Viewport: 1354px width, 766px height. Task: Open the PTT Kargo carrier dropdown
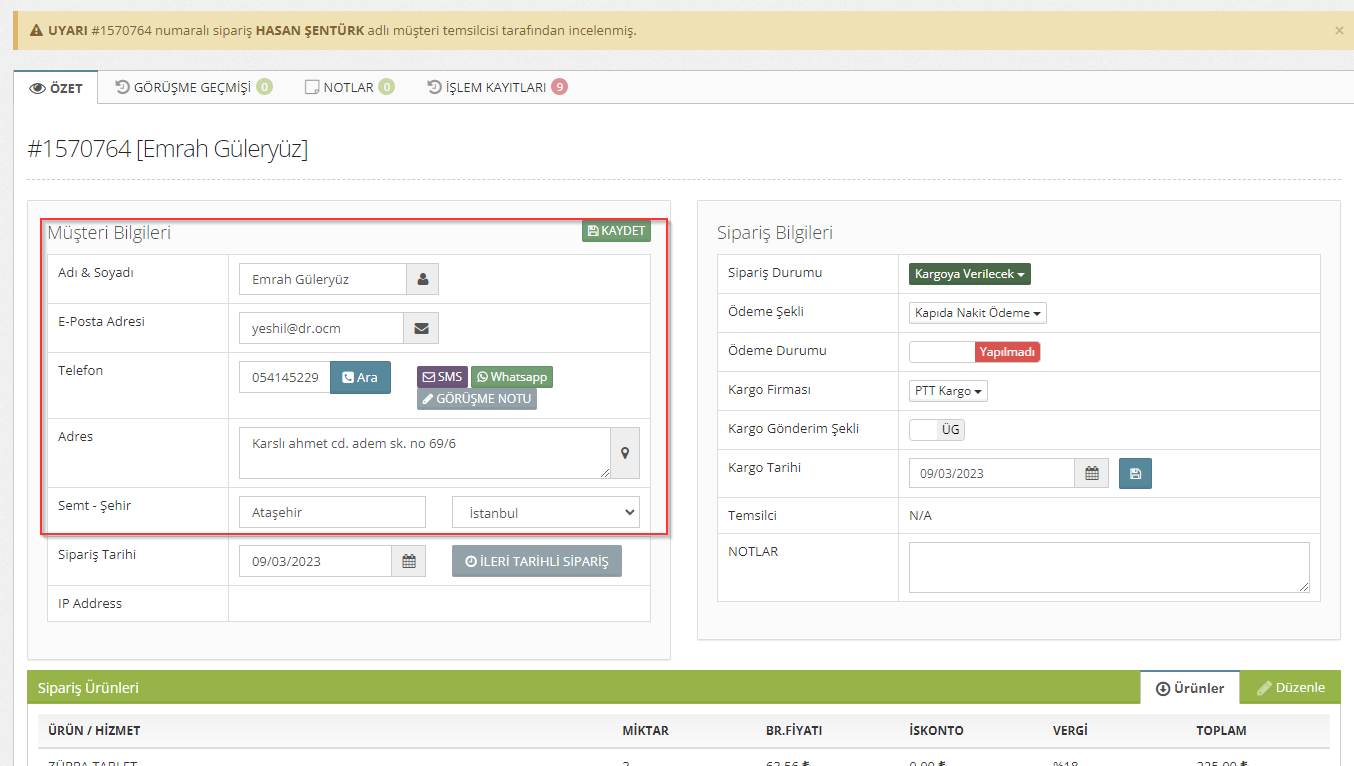click(x=948, y=391)
